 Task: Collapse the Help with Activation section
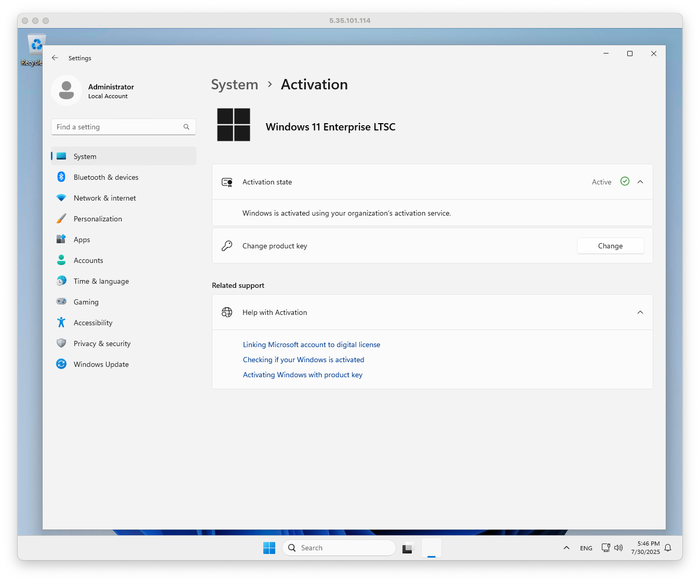tap(640, 312)
